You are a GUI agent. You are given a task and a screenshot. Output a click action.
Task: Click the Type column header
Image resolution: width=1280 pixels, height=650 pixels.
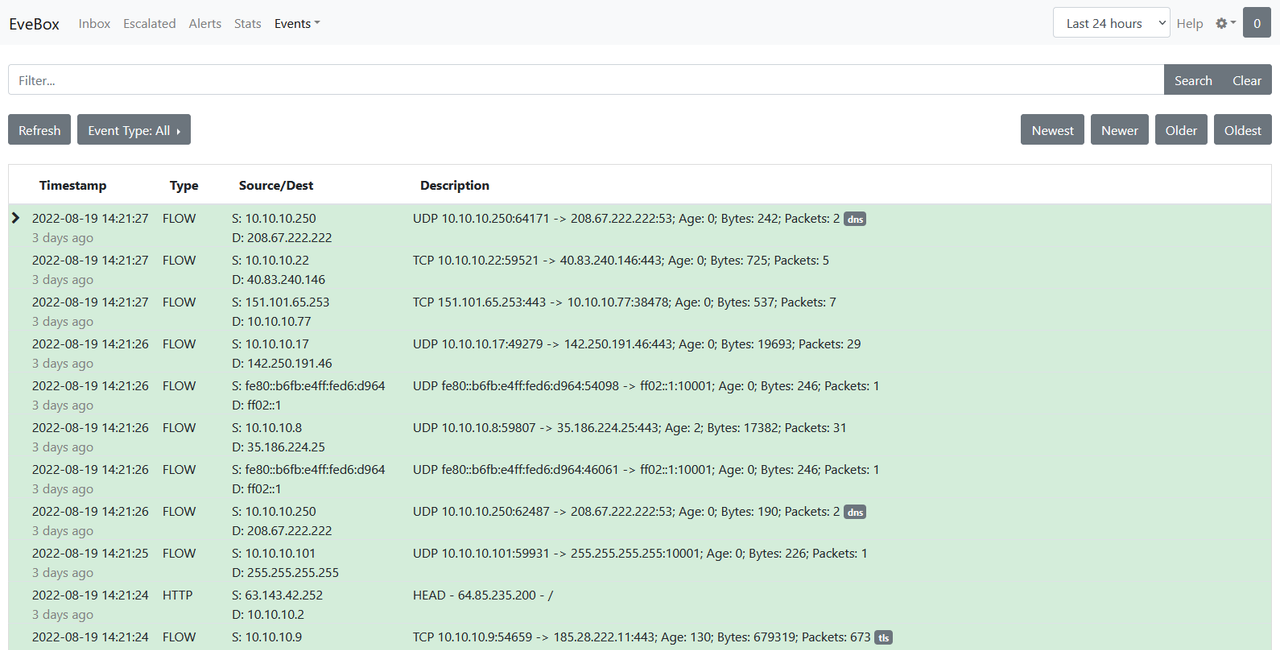(x=184, y=185)
